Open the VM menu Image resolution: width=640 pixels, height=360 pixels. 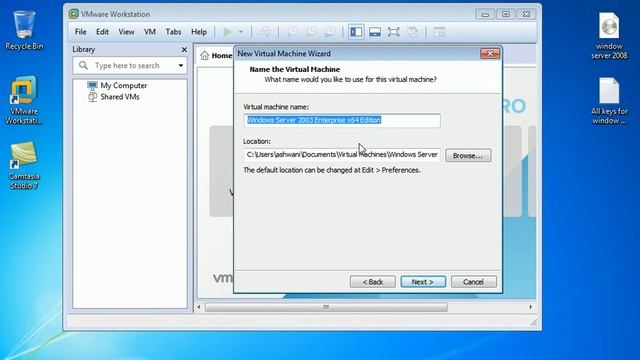click(150, 32)
